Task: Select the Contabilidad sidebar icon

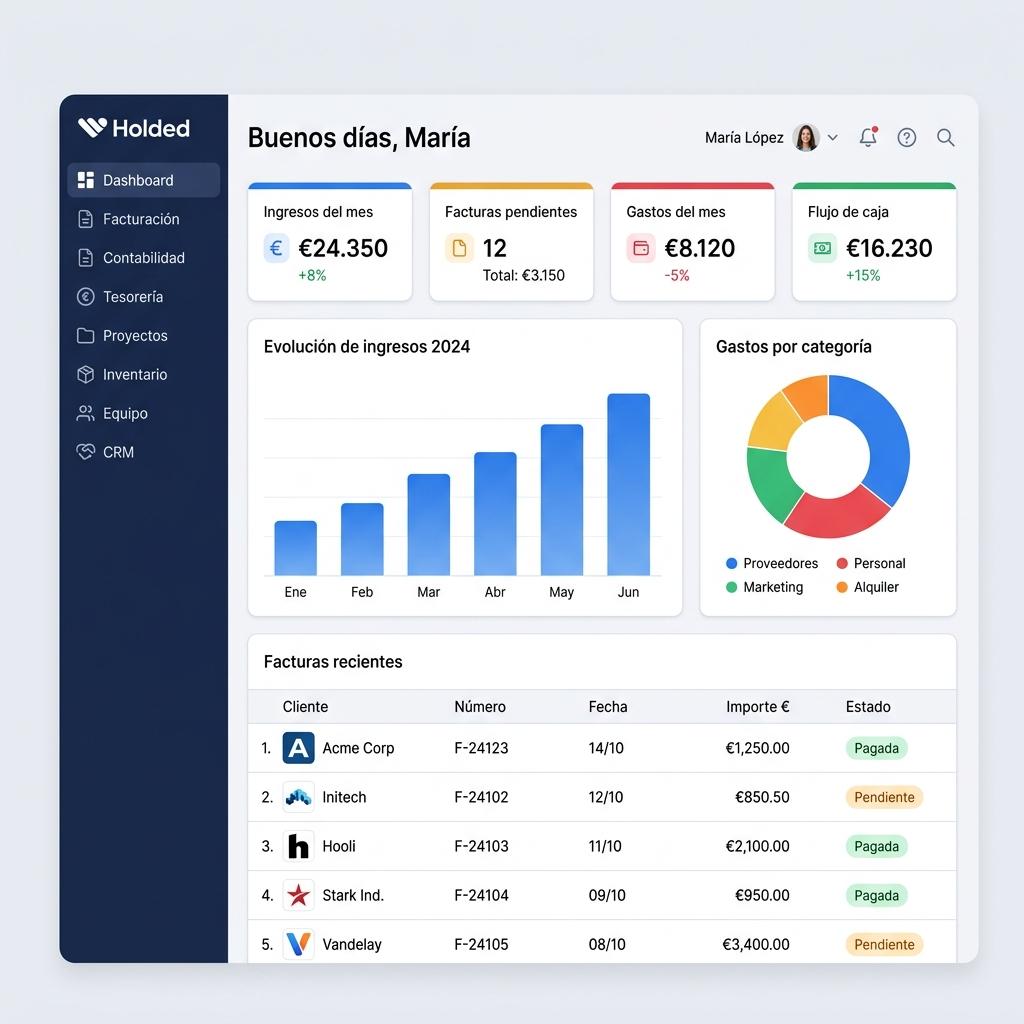Action: (85, 257)
